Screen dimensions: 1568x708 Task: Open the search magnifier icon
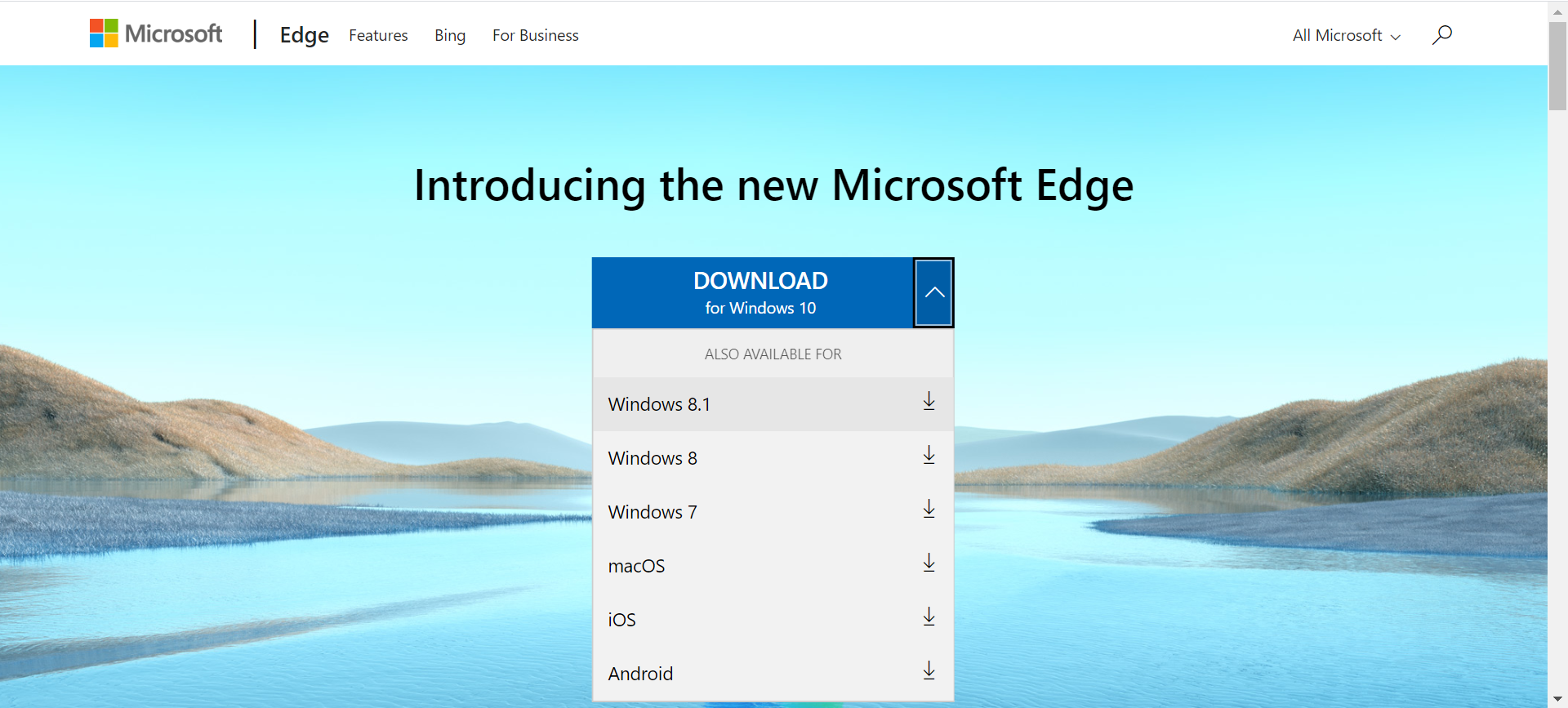[x=1442, y=35]
